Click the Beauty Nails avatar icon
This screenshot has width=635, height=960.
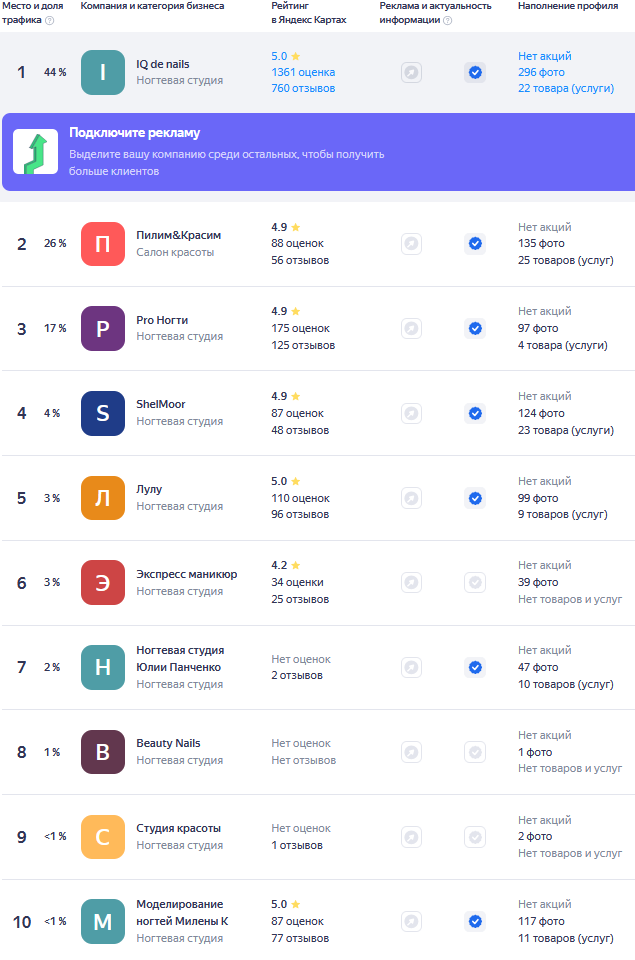103,752
